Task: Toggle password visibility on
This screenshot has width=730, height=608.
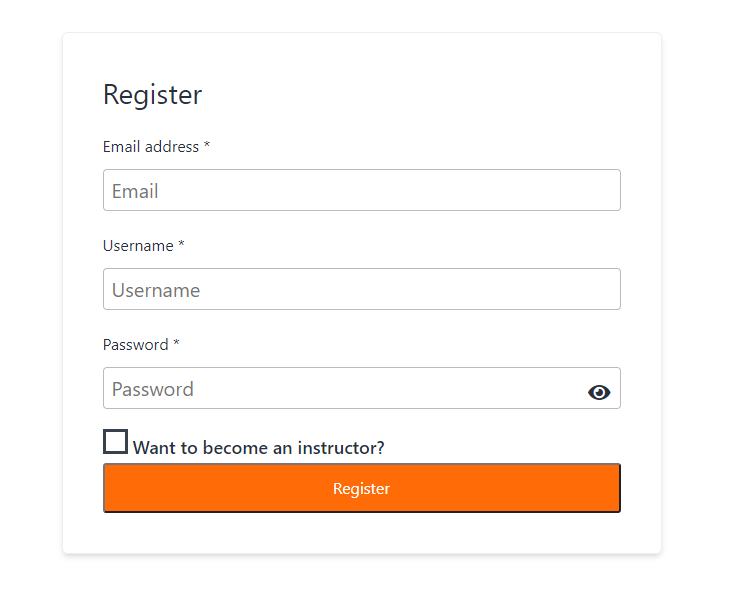Action: point(599,392)
